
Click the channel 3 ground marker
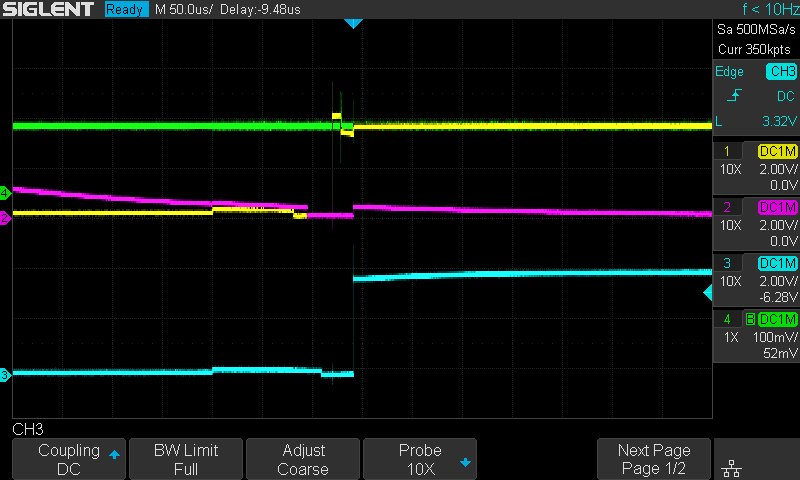coord(5,375)
